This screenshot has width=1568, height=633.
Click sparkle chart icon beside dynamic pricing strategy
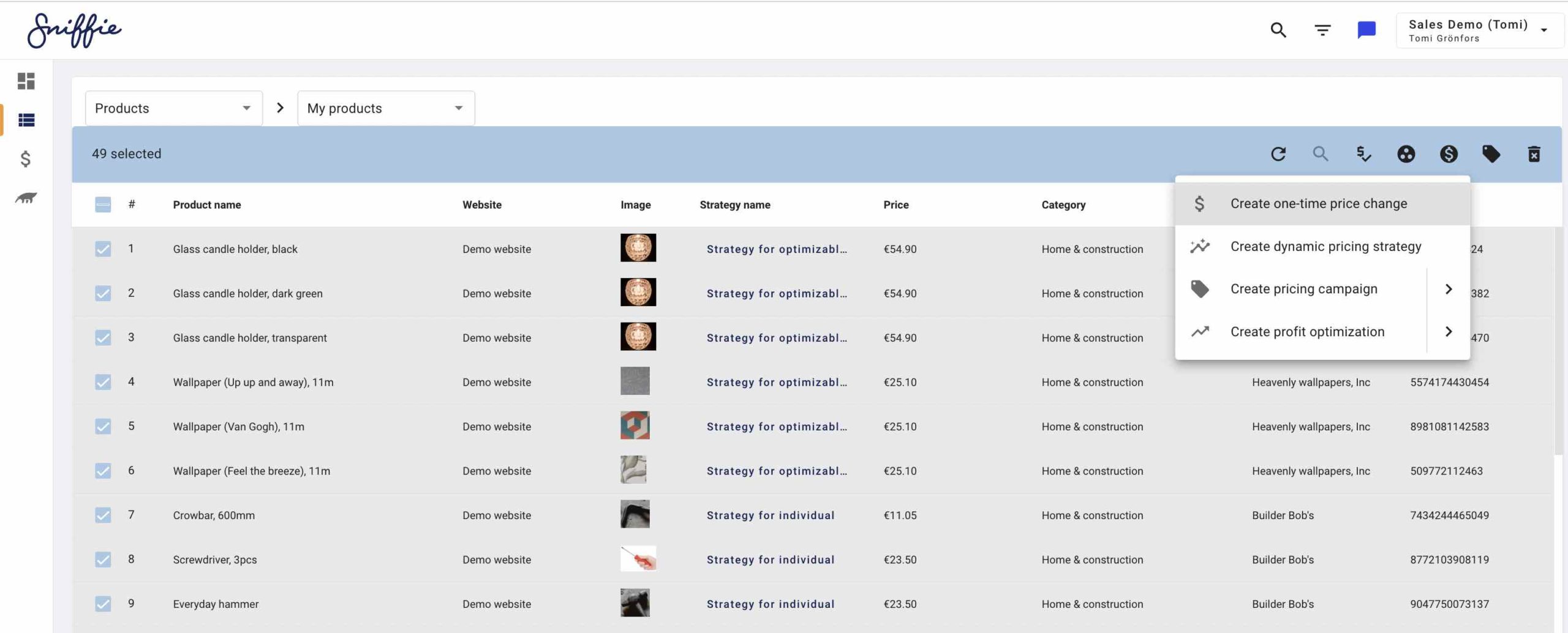(1200, 246)
